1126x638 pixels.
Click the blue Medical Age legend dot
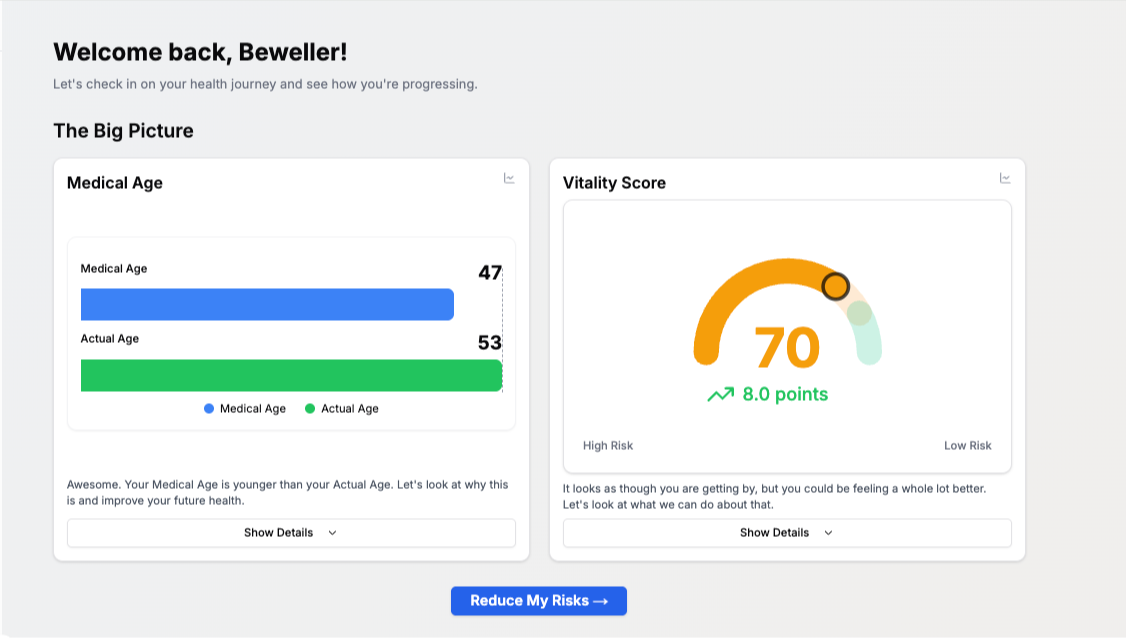tap(209, 409)
